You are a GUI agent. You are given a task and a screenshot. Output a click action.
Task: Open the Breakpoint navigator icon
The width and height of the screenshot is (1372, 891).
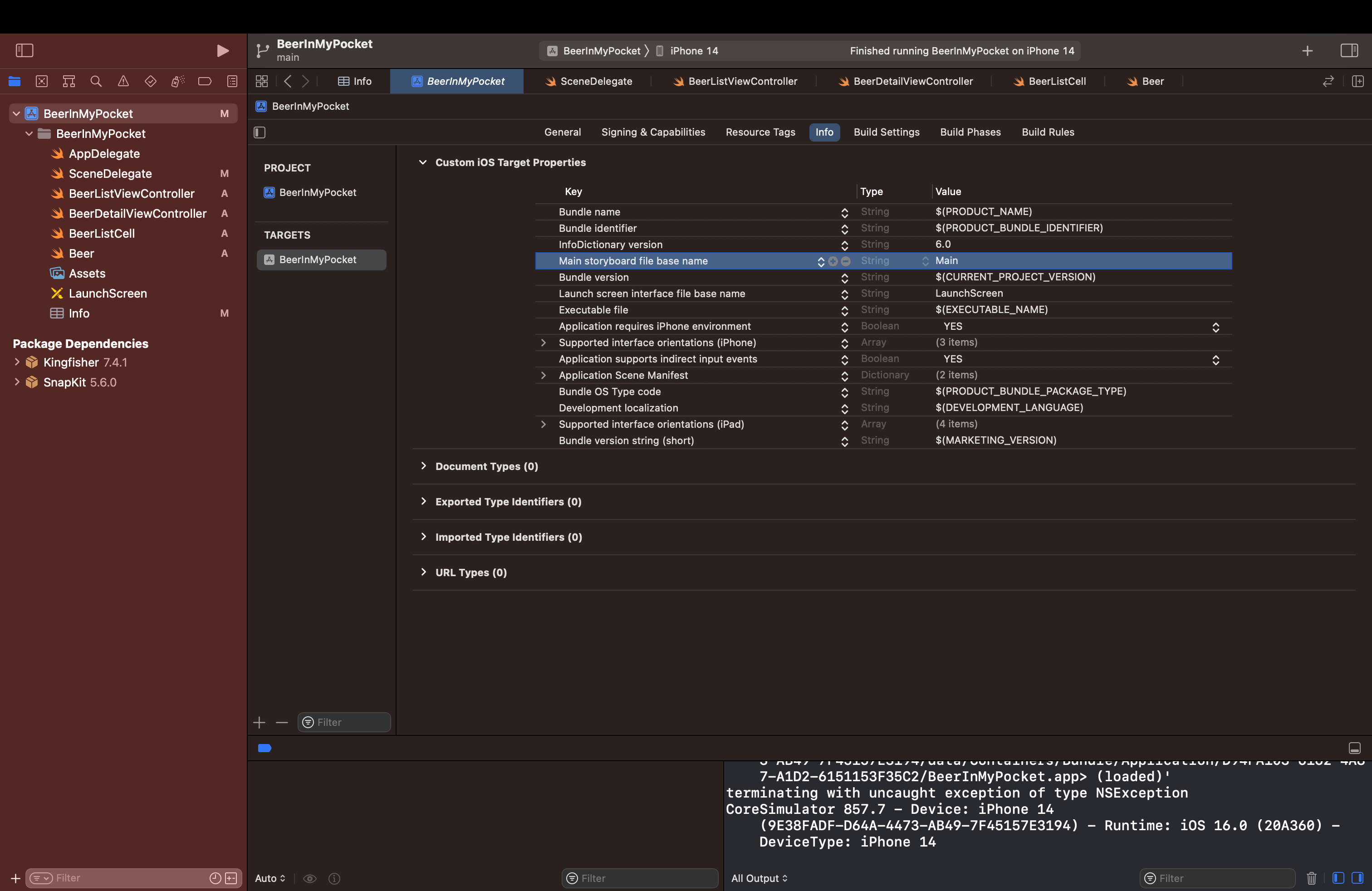pyautogui.click(x=205, y=81)
